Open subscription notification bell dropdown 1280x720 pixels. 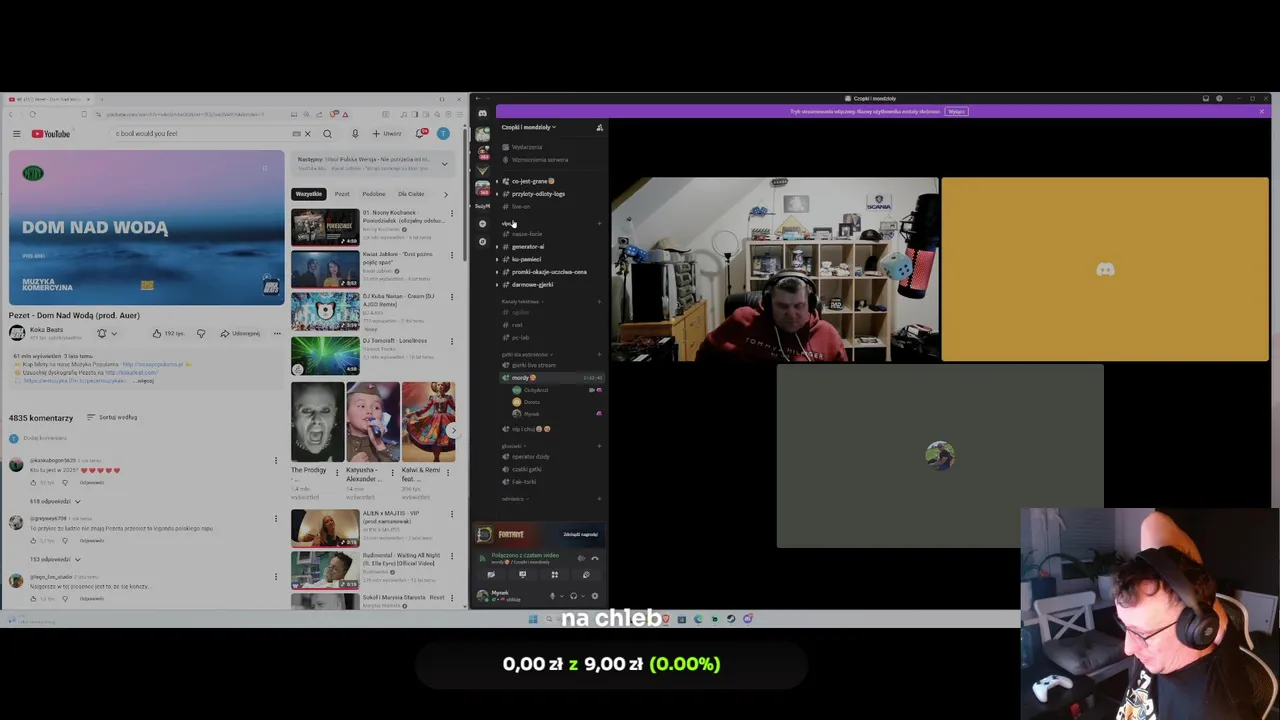(x=107, y=333)
